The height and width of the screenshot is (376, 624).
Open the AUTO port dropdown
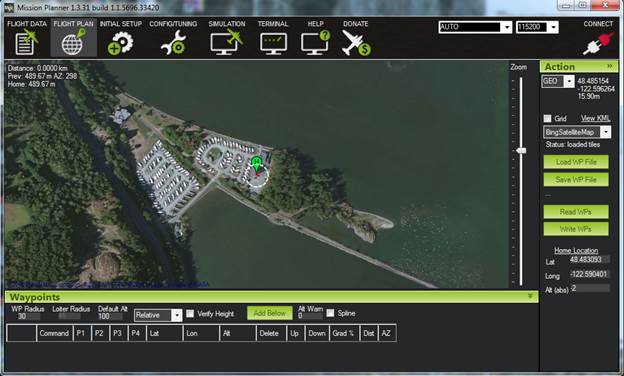(475, 27)
